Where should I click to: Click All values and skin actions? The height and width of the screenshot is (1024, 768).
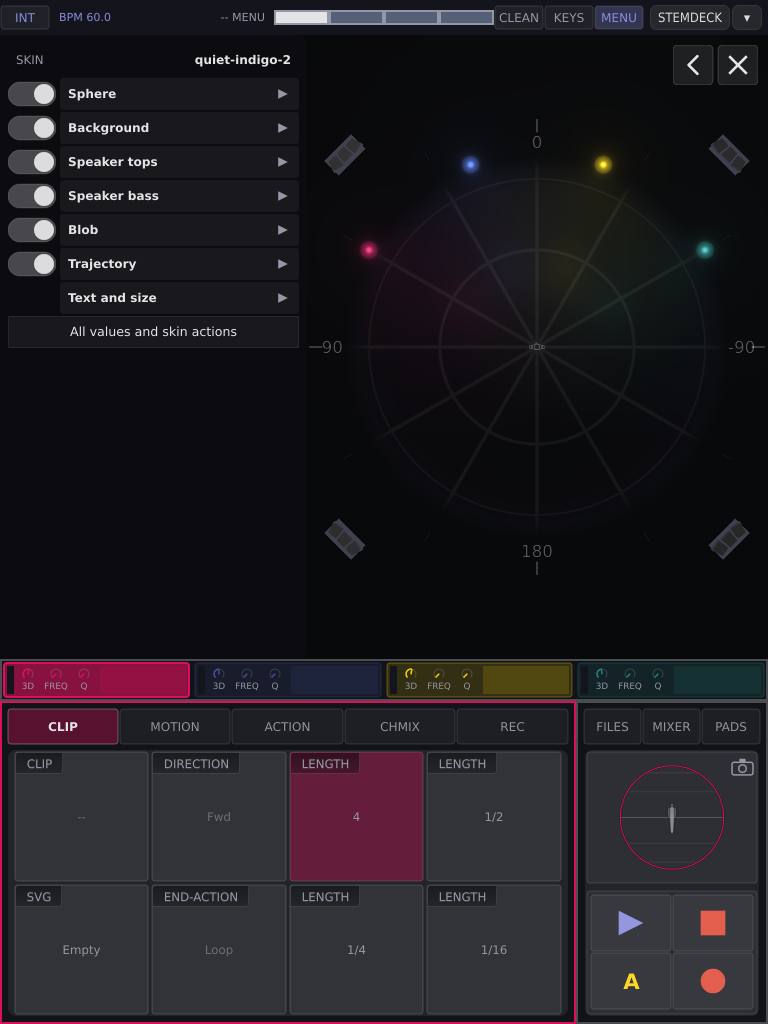click(153, 332)
